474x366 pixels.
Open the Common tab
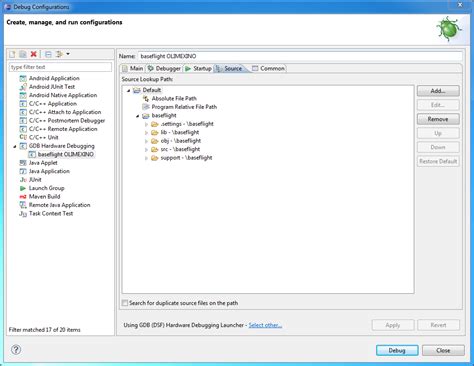269,68
